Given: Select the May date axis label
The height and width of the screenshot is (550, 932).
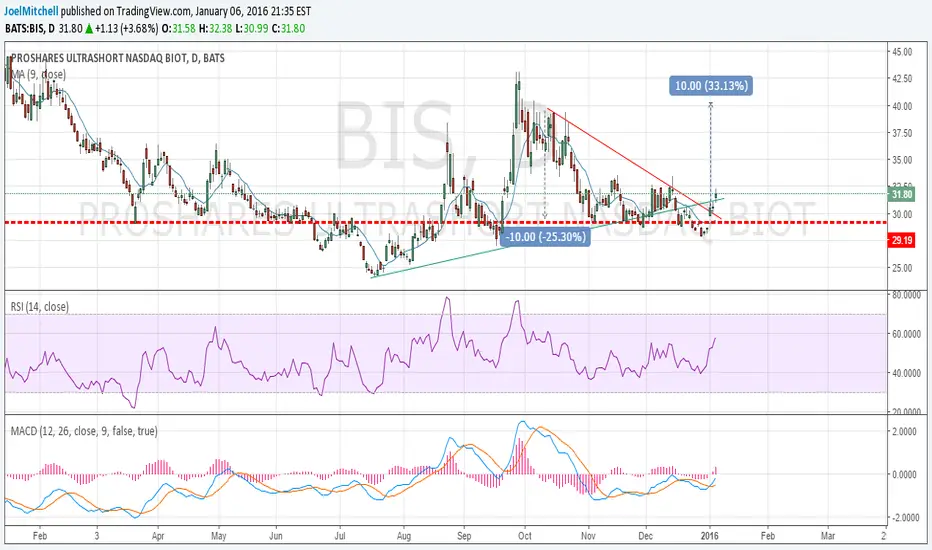Looking at the screenshot, I should click(x=219, y=536).
